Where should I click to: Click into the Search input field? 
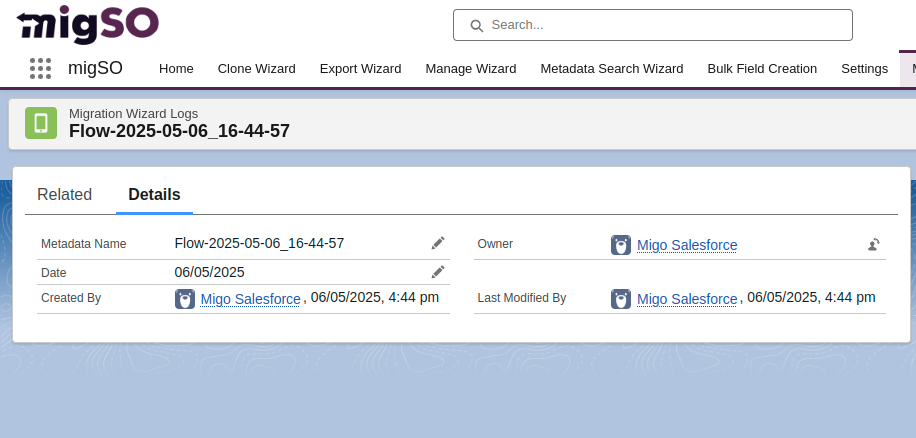pyautogui.click(x=660, y=25)
